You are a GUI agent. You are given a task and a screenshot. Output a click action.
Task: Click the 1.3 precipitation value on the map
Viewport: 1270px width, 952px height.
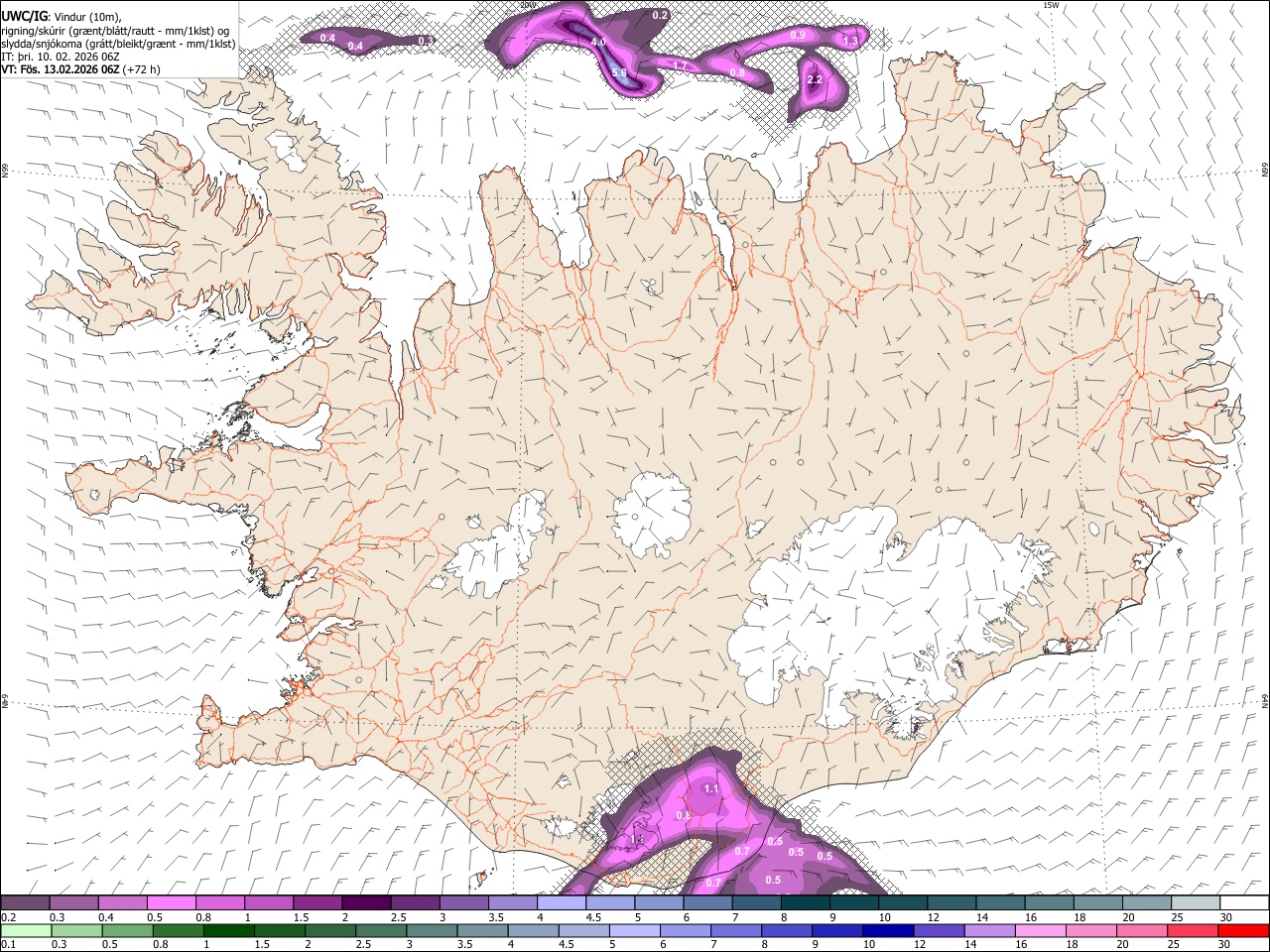point(850,41)
